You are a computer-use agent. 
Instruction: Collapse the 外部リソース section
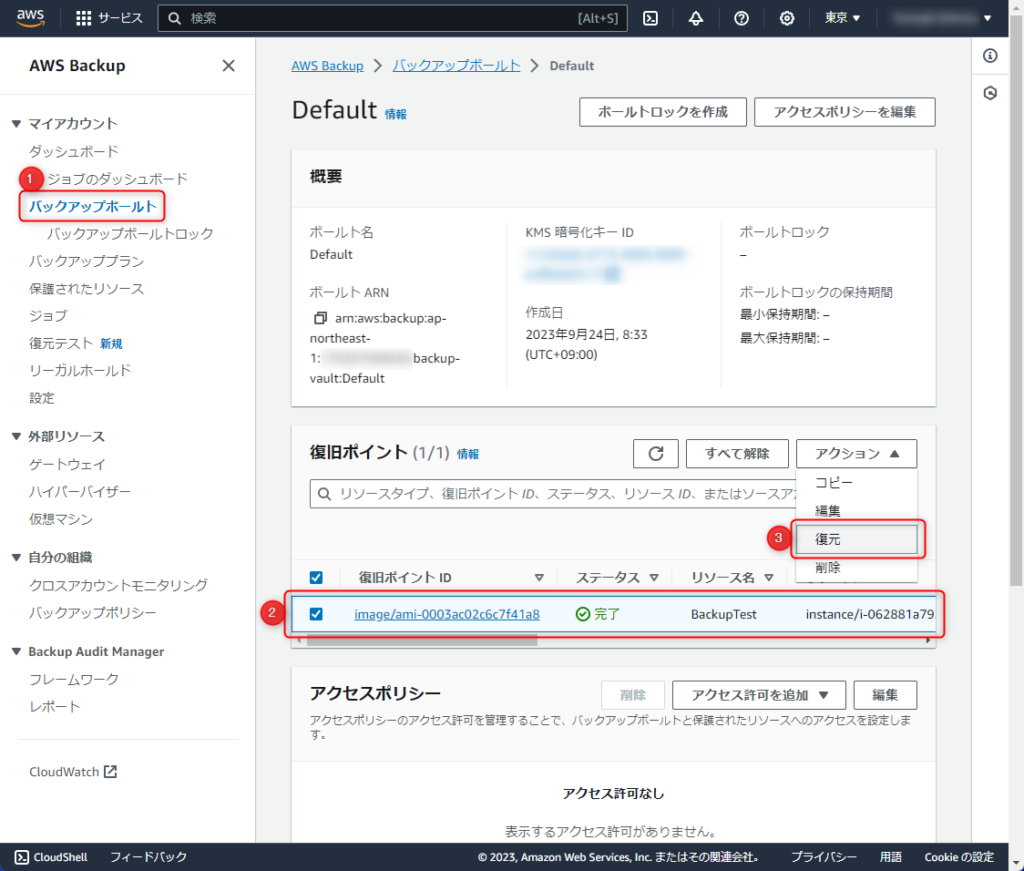(x=16, y=436)
